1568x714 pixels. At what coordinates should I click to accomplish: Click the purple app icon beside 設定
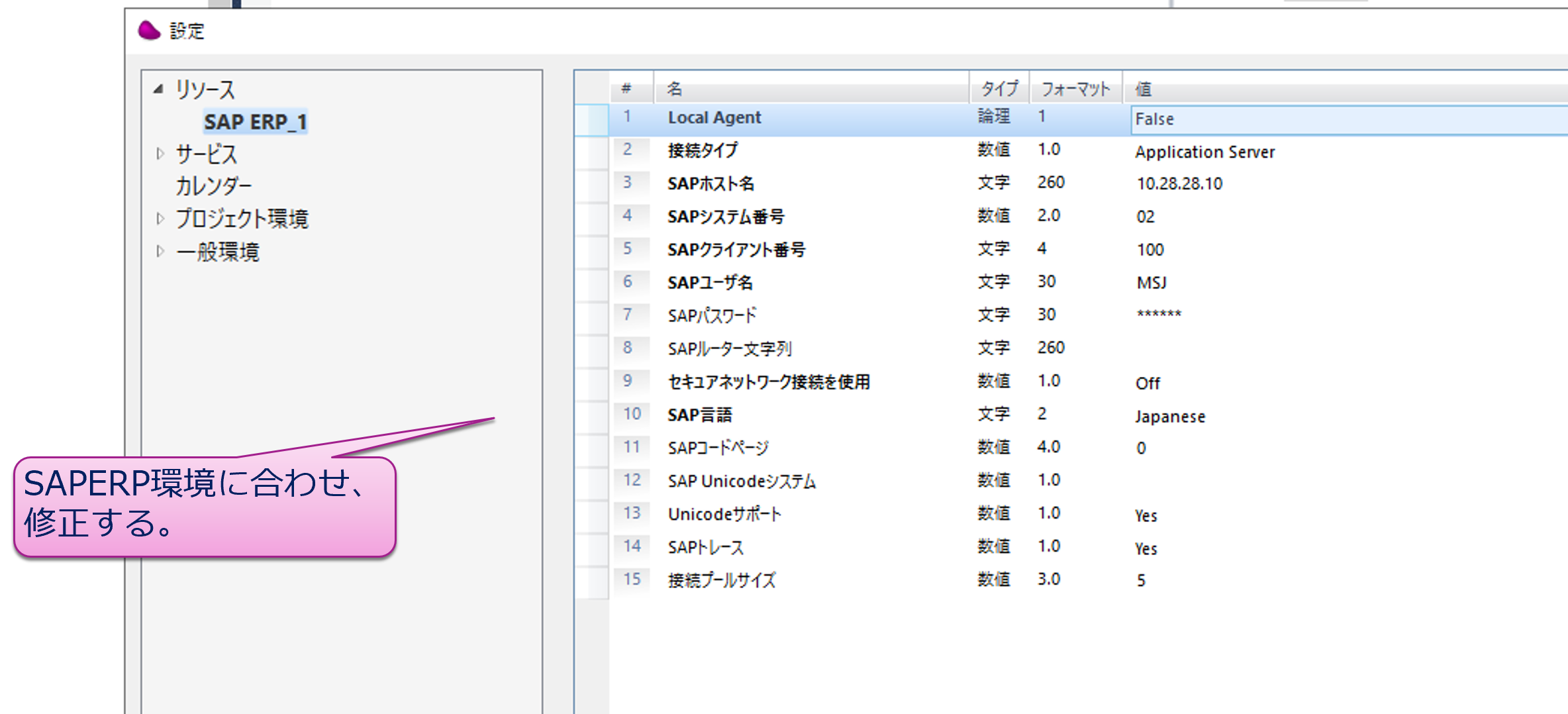point(149,30)
